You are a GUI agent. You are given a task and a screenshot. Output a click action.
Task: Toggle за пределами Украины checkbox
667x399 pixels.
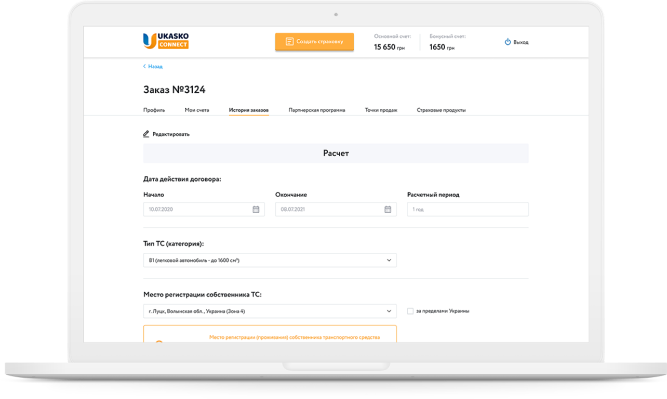pyautogui.click(x=410, y=311)
